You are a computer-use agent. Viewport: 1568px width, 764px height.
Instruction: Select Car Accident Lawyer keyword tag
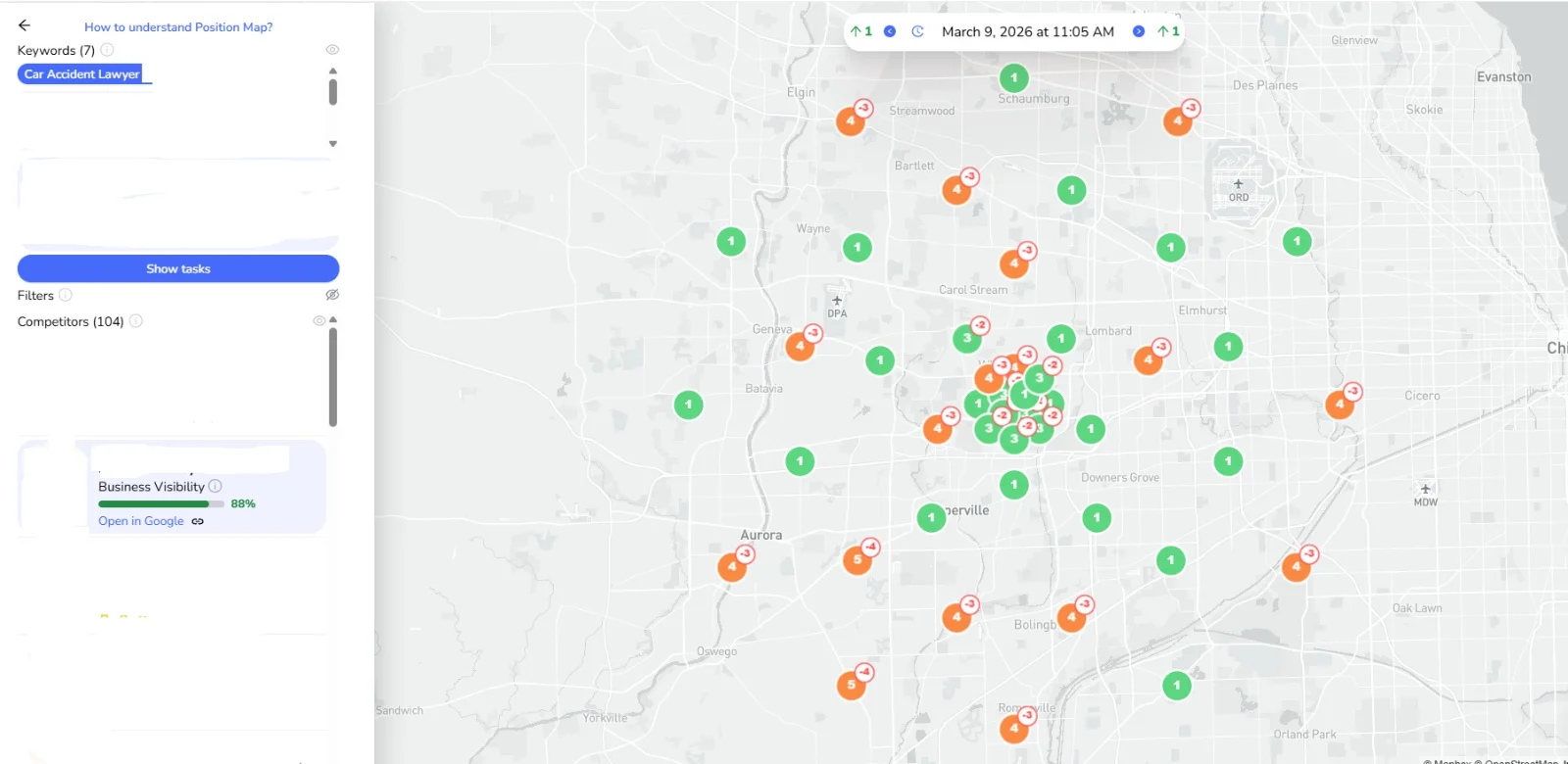click(x=82, y=74)
